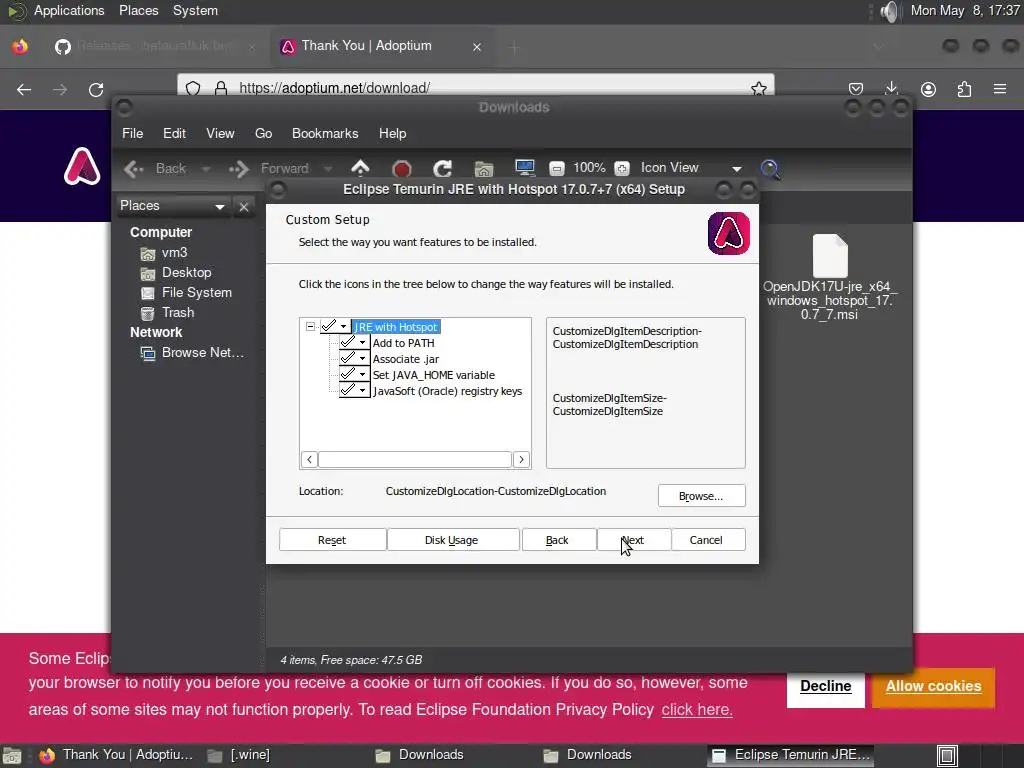Open the Bookmarks menu in Downloads window

pos(325,133)
